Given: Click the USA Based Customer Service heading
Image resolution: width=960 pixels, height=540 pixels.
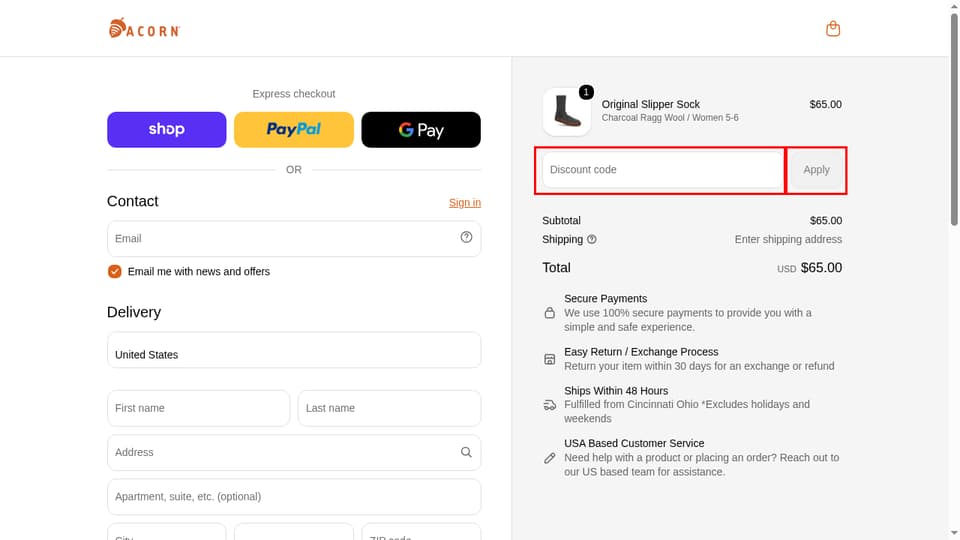Looking at the screenshot, I should 634,443.
